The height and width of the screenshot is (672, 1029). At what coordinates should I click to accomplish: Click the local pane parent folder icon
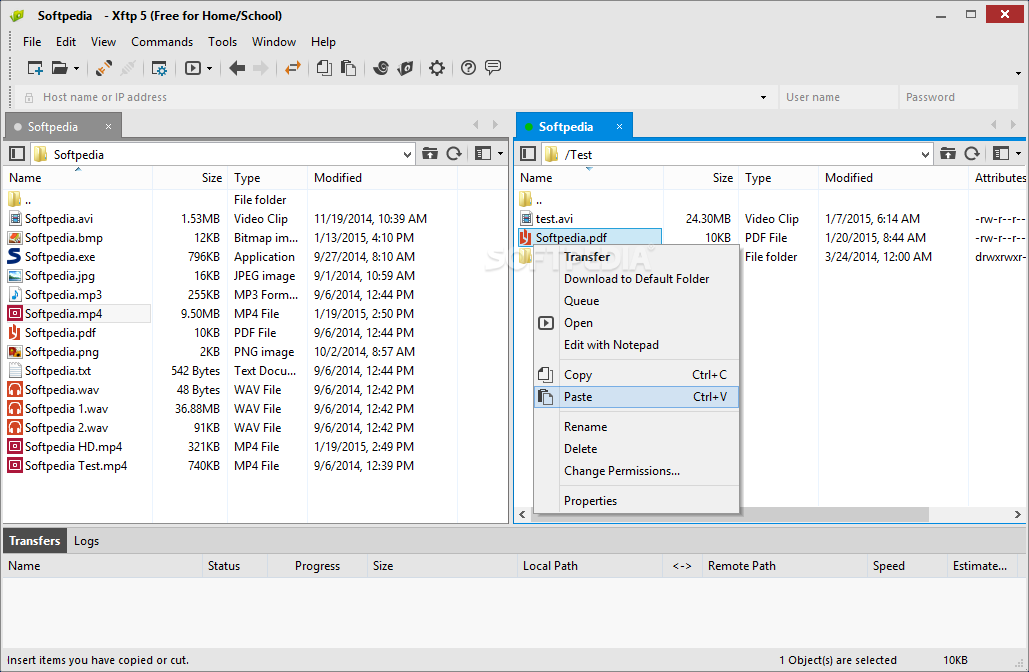pyautogui.click(x=430, y=154)
